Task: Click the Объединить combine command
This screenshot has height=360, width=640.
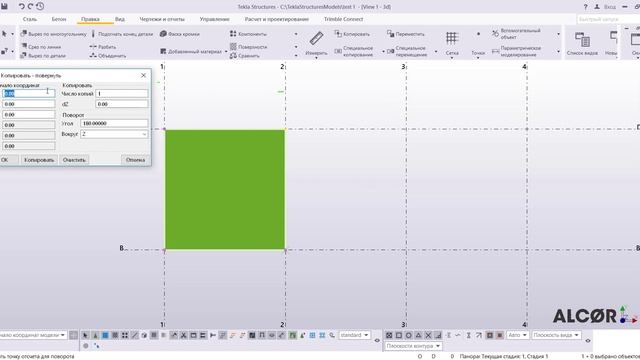Action: click(x=108, y=56)
